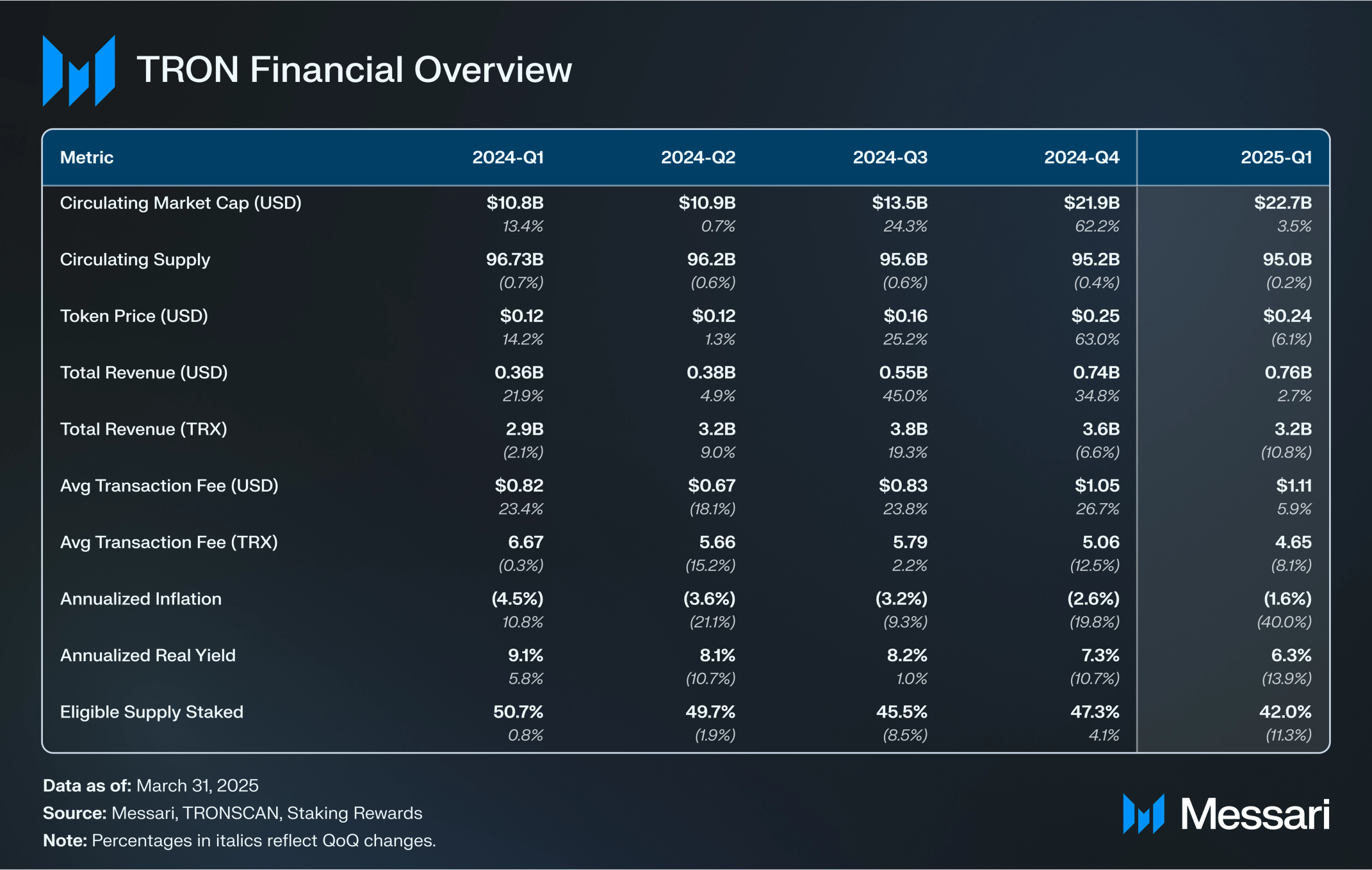1372x870 pixels.
Task: Click the 42.0% staked supply value
Action: pos(1285,712)
